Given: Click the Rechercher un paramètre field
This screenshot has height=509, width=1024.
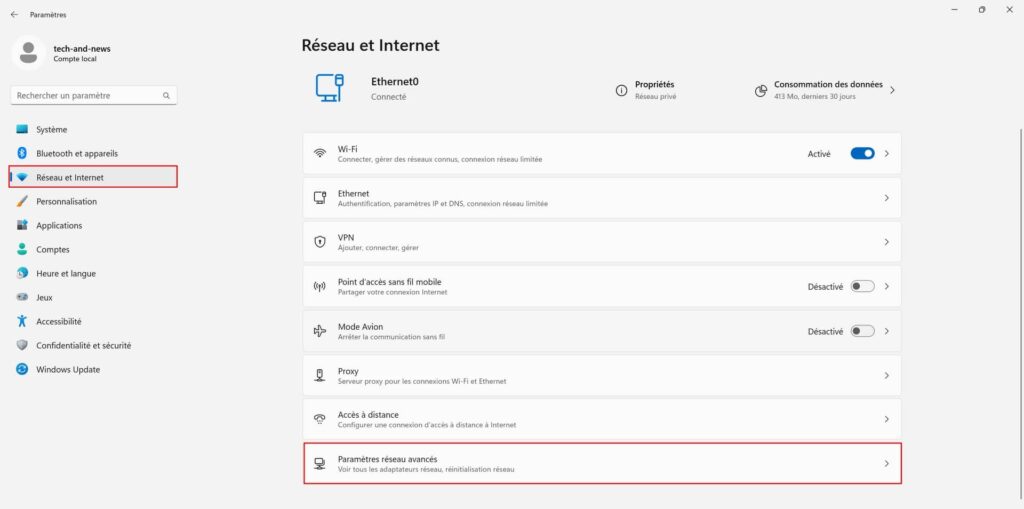Looking at the screenshot, I should [x=94, y=95].
